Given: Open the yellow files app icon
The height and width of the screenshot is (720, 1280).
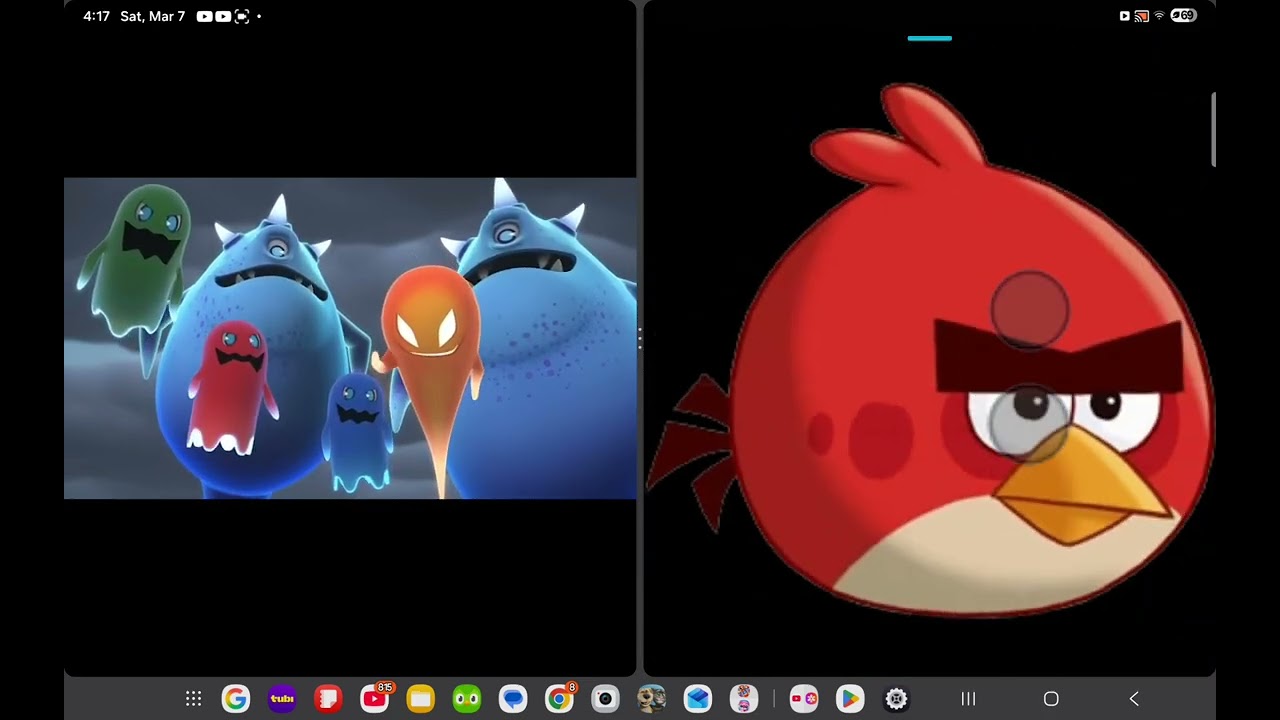Looking at the screenshot, I should pos(421,699).
